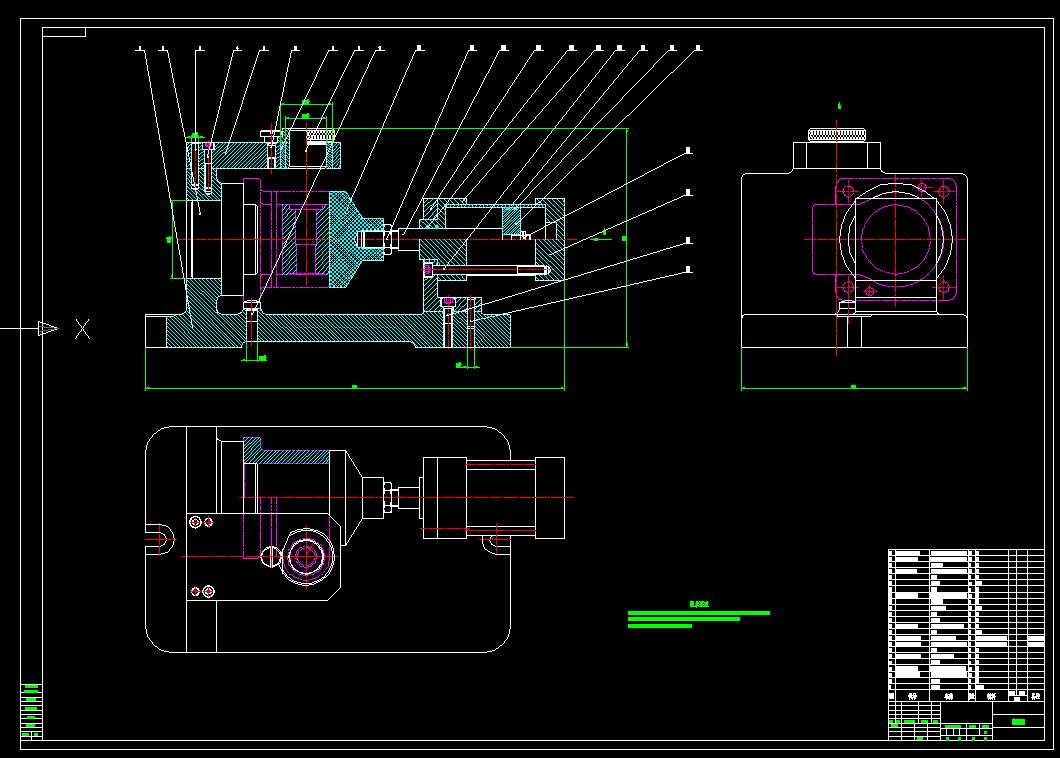Select the revision table at the frame's bottom-left corner
1060x758 pixels.
click(x=31, y=711)
